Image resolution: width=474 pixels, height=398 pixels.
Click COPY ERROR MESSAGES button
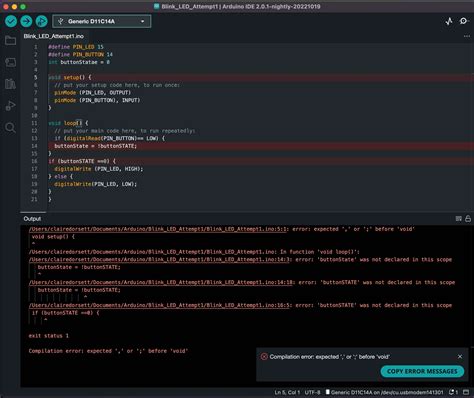pos(422,371)
